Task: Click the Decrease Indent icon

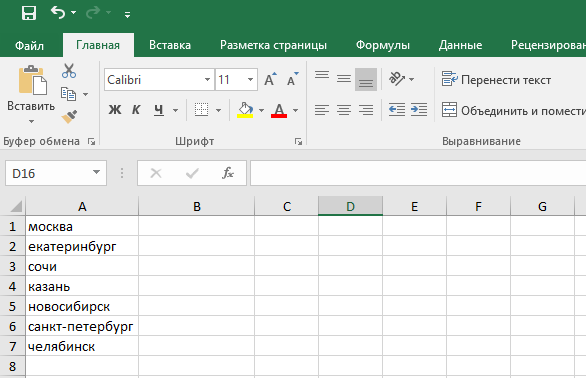Action: [397, 110]
